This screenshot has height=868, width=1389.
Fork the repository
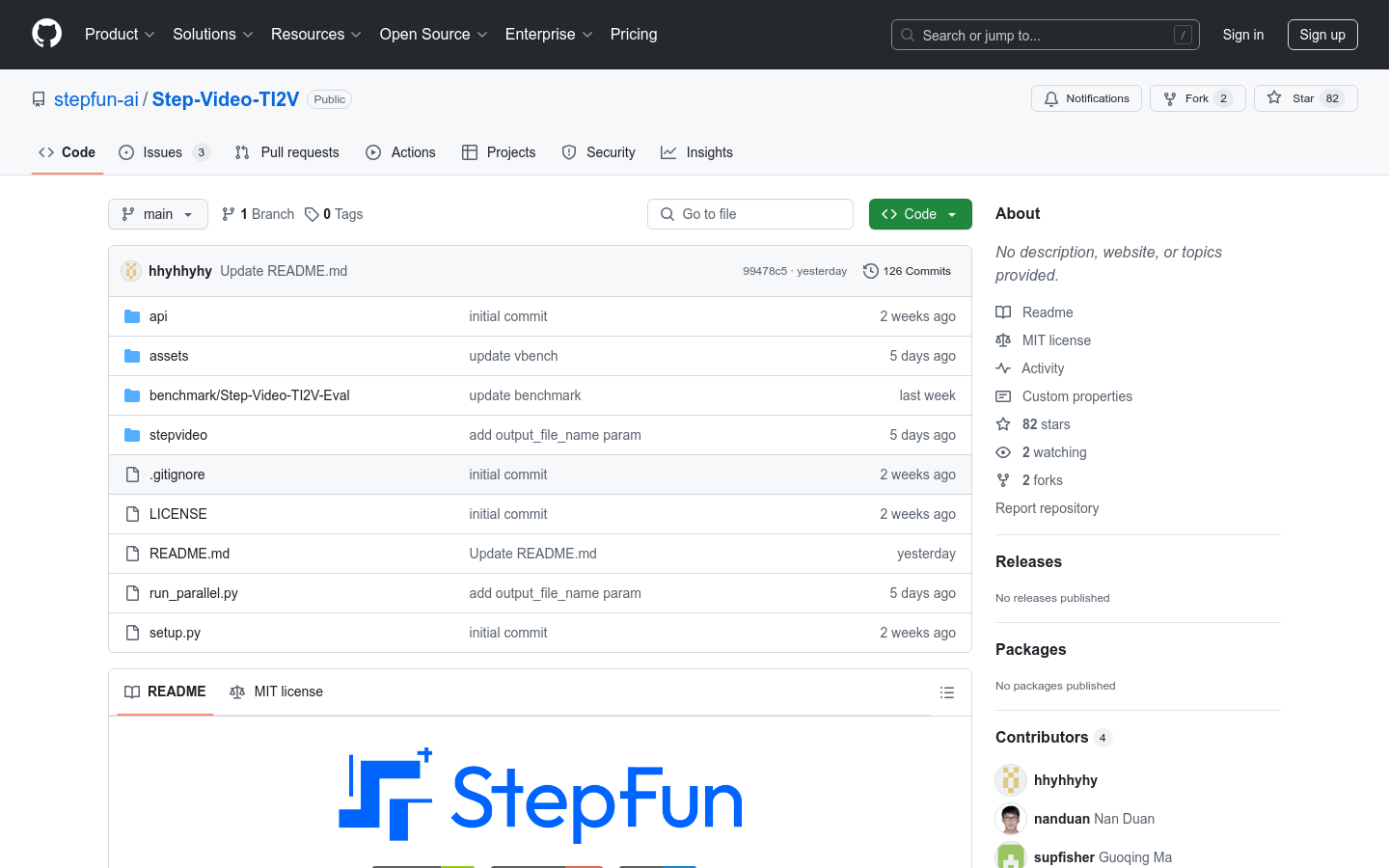click(1197, 98)
